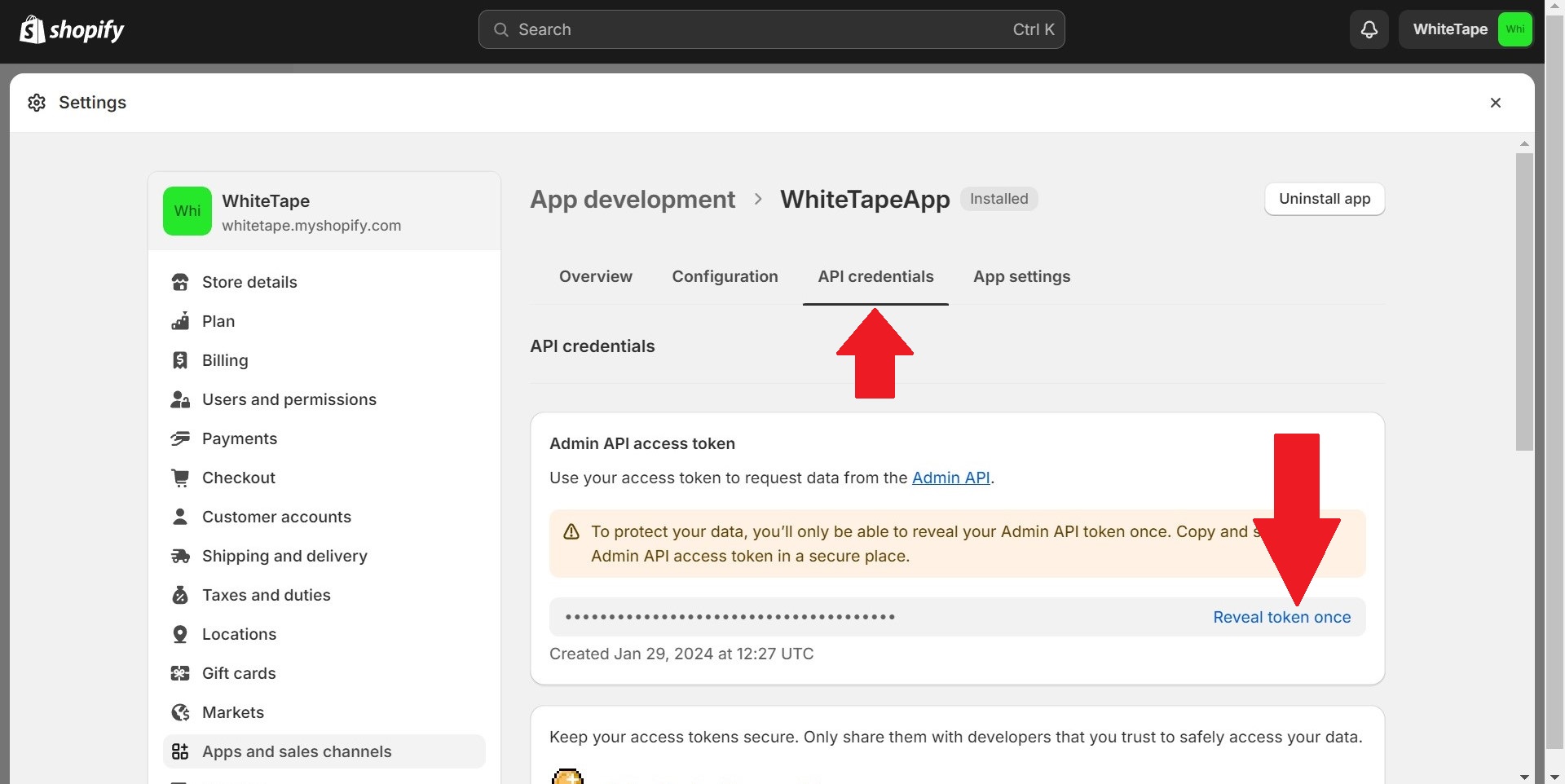Click the Customer accounts icon

[x=180, y=517]
